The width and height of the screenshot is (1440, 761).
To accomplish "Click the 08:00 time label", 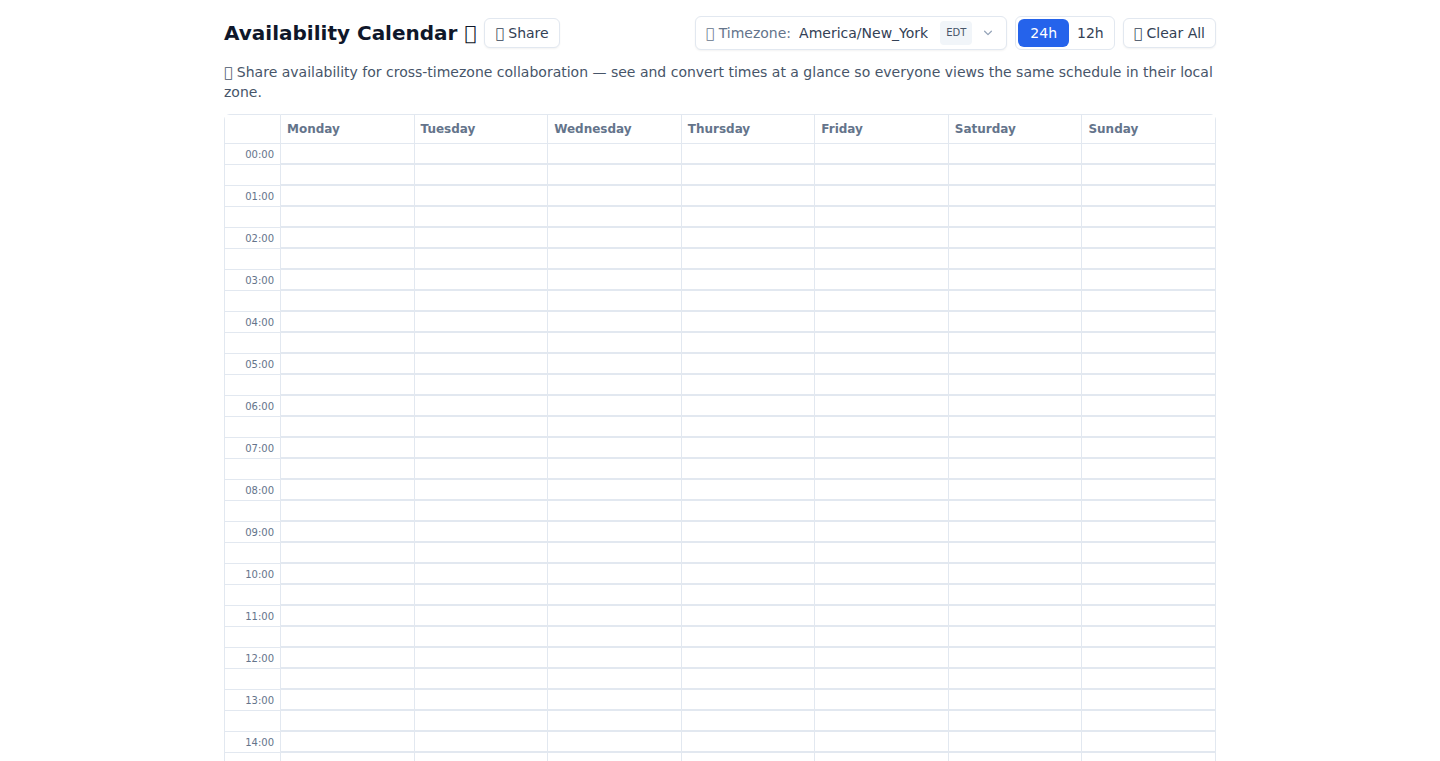I will [x=259, y=490].
